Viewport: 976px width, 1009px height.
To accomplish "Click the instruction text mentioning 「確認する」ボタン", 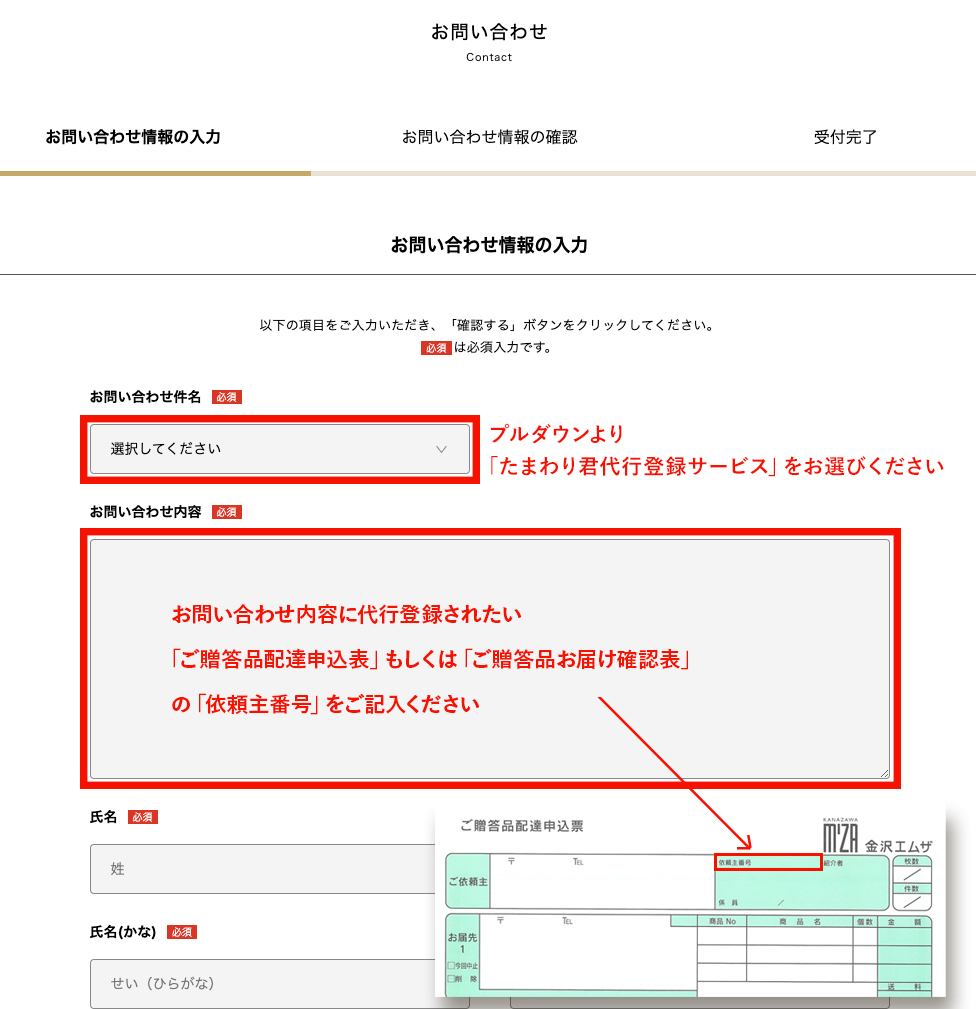I will tap(488, 325).
